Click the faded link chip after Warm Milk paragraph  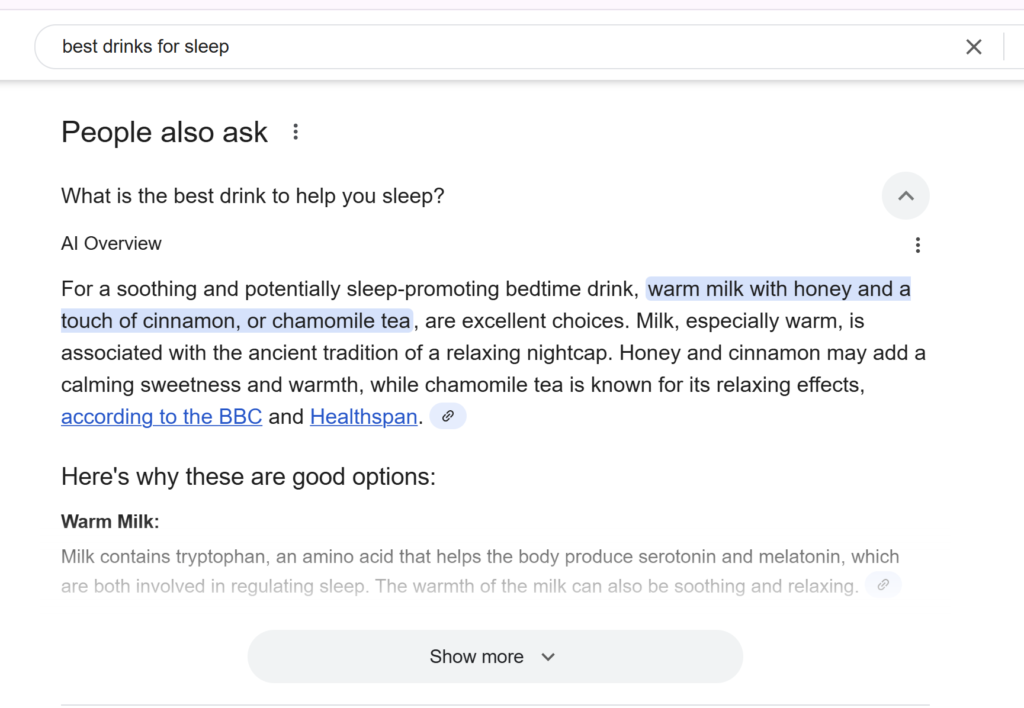pyautogui.click(x=883, y=585)
